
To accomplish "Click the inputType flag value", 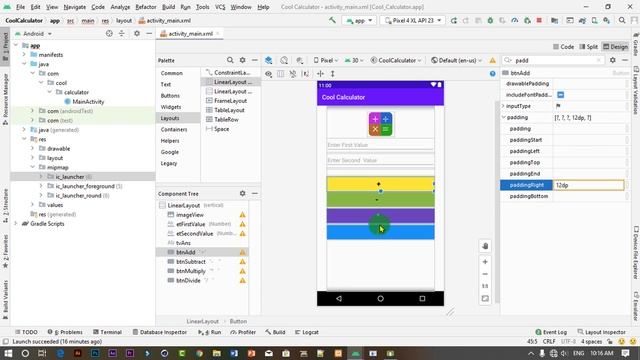I will pyautogui.click(x=558, y=106).
